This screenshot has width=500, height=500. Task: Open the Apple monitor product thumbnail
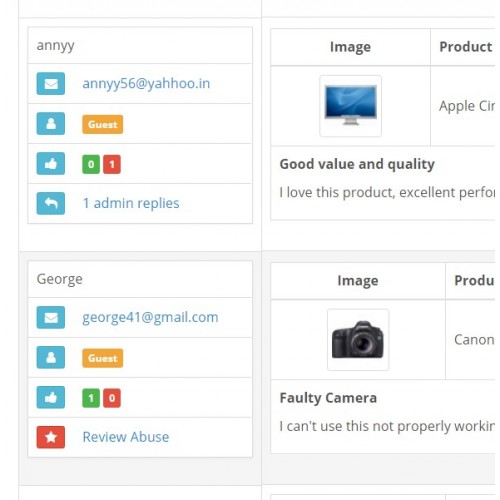tap(350, 106)
